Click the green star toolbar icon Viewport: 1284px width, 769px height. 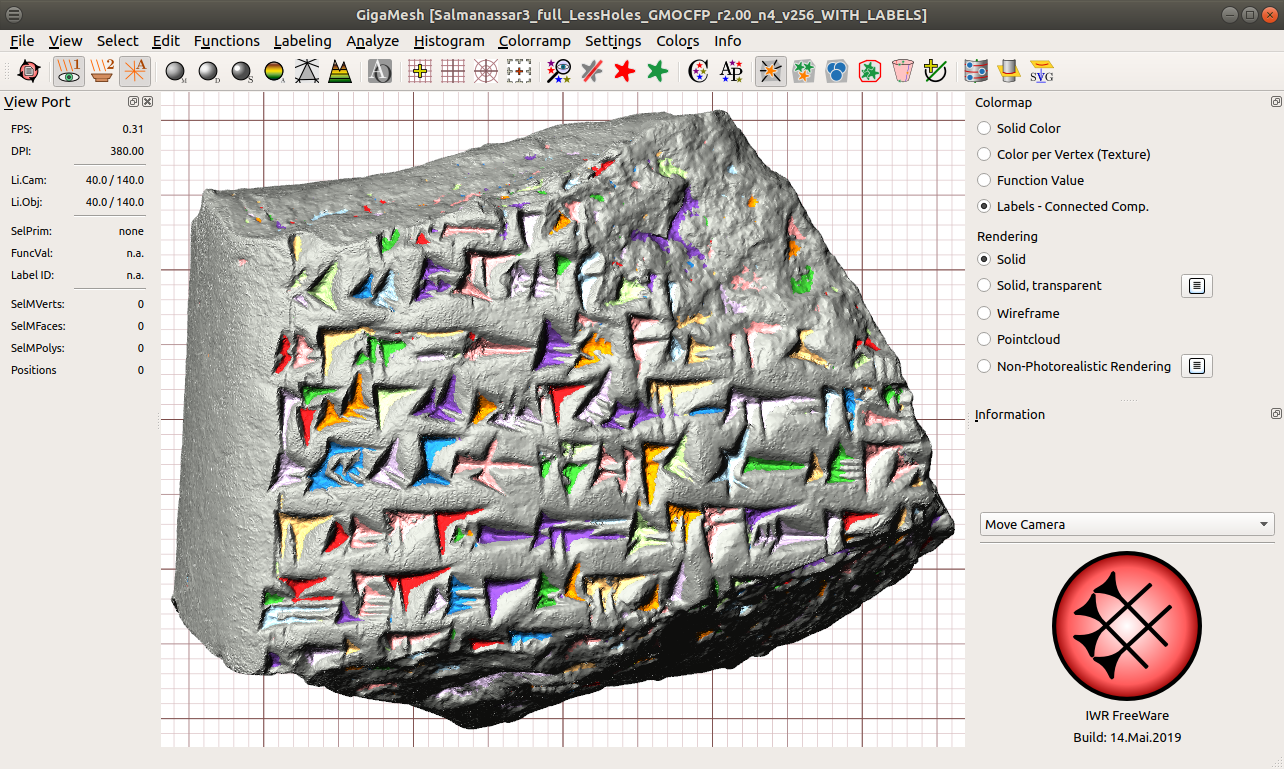[657, 71]
